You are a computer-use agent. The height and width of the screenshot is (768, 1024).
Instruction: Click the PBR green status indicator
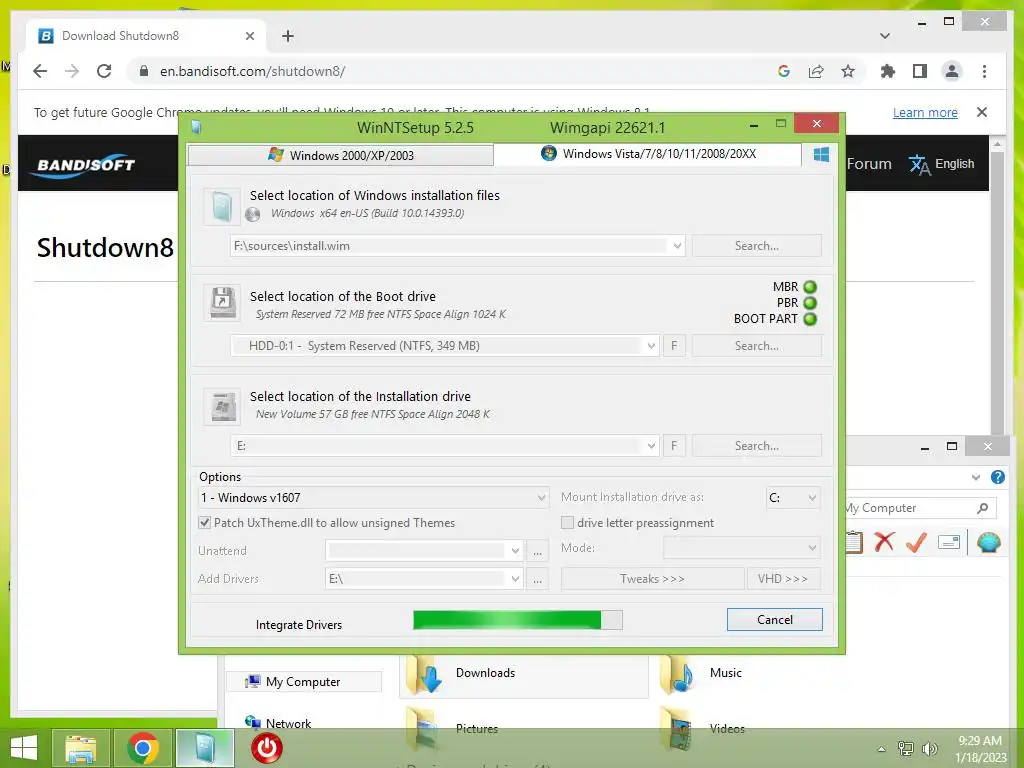[810, 303]
